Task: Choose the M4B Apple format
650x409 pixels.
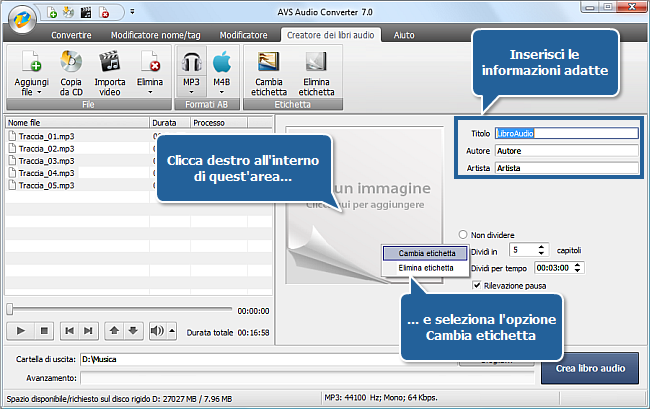Action: coord(221,62)
